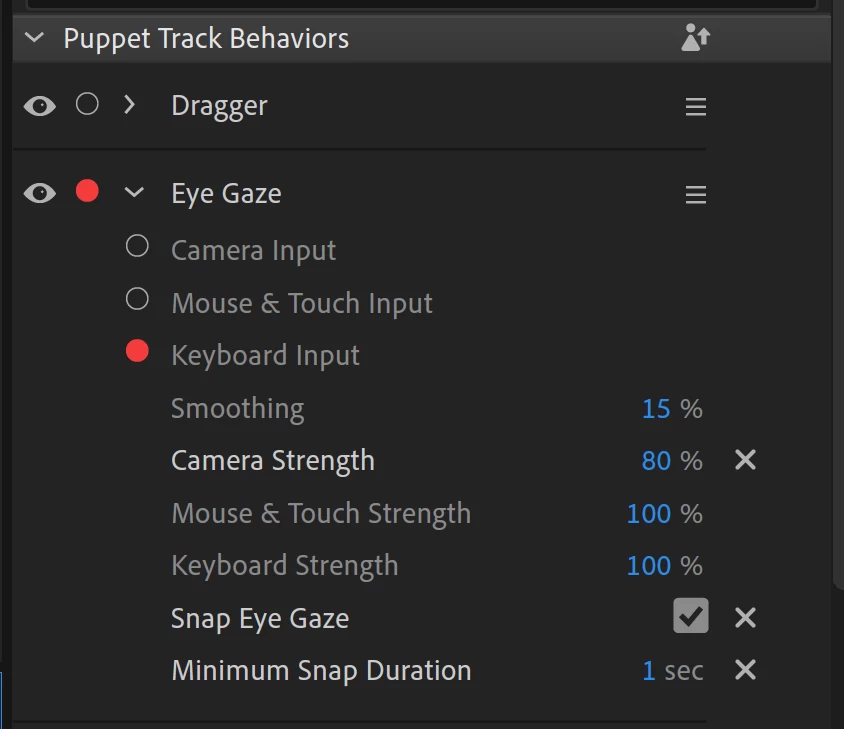This screenshot has width=844, height=729.
Task: Reset Snap Eye Gaze with its X icon
Action: pos(745,618)
